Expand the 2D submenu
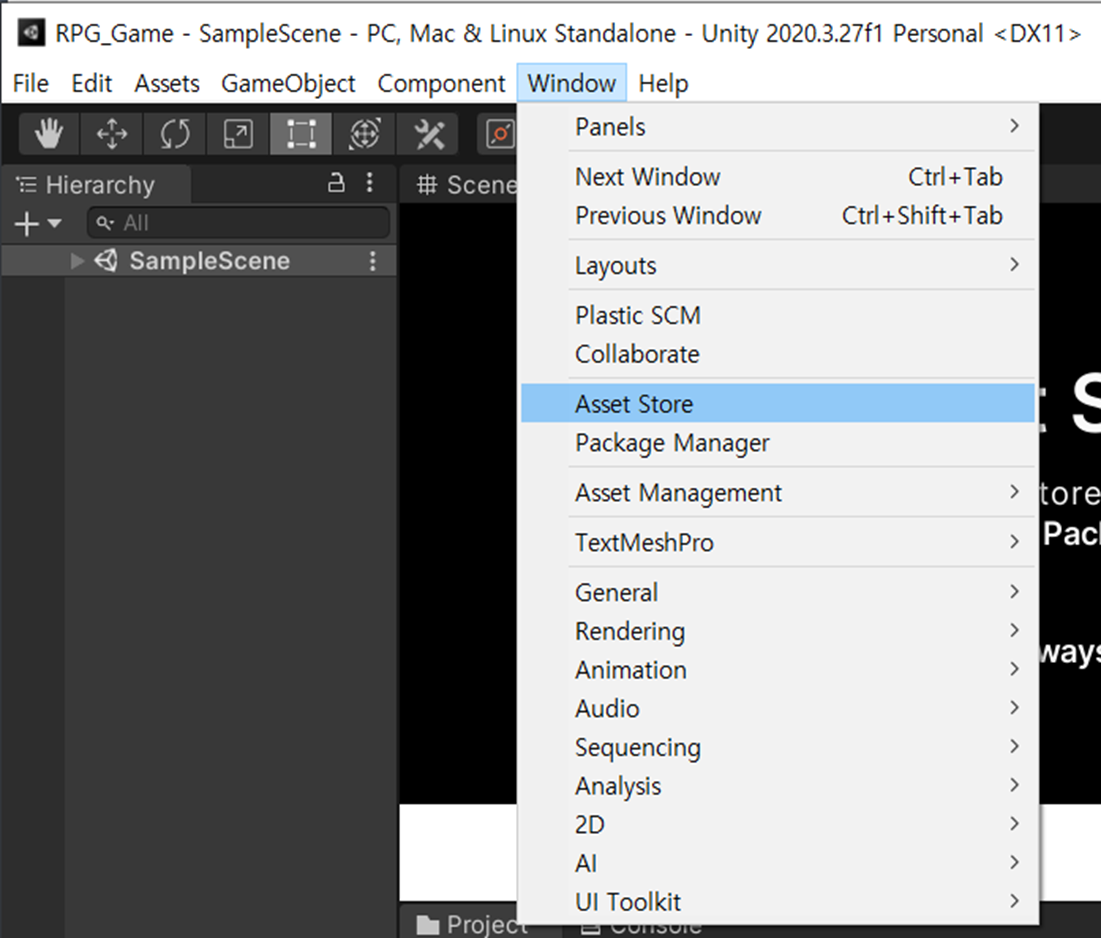Viewport: 1101px width, 938px height. 778,824
